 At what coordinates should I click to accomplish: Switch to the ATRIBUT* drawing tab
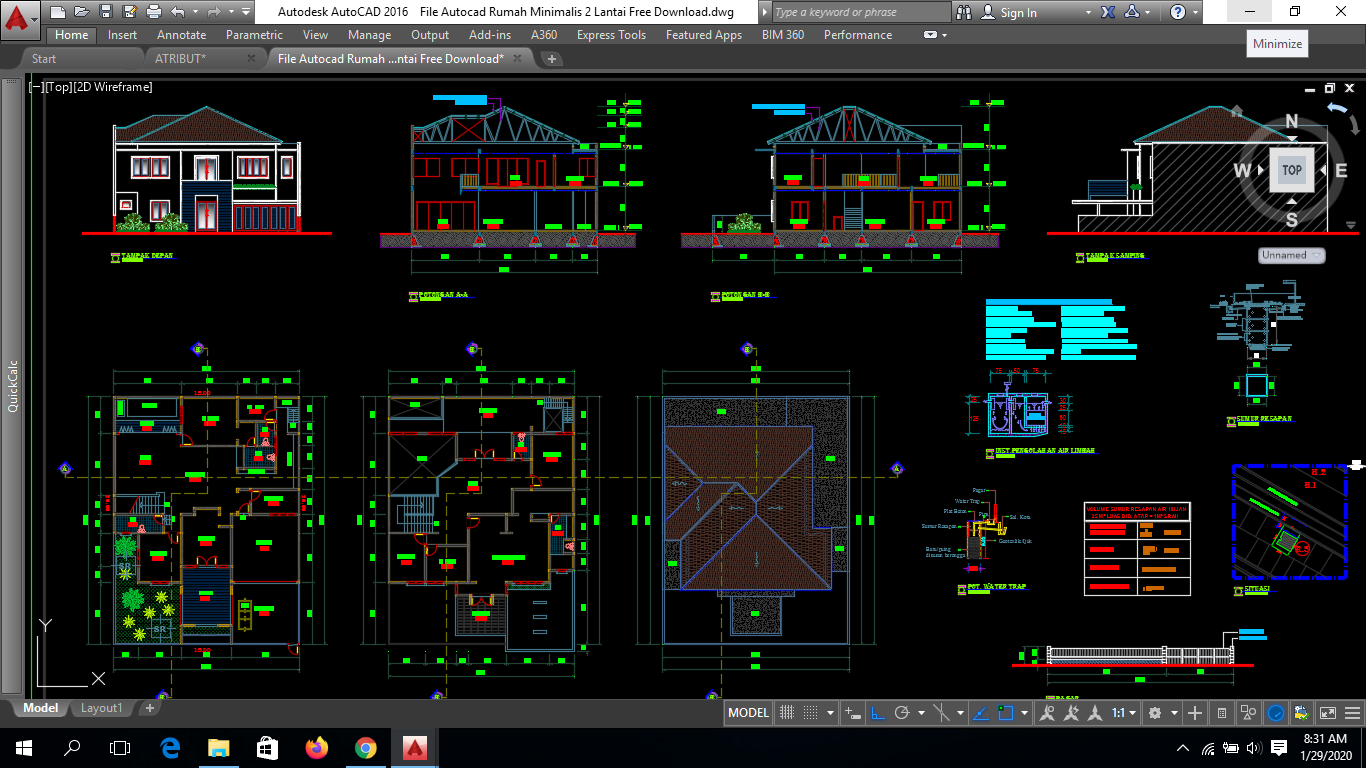pos(180,59)
